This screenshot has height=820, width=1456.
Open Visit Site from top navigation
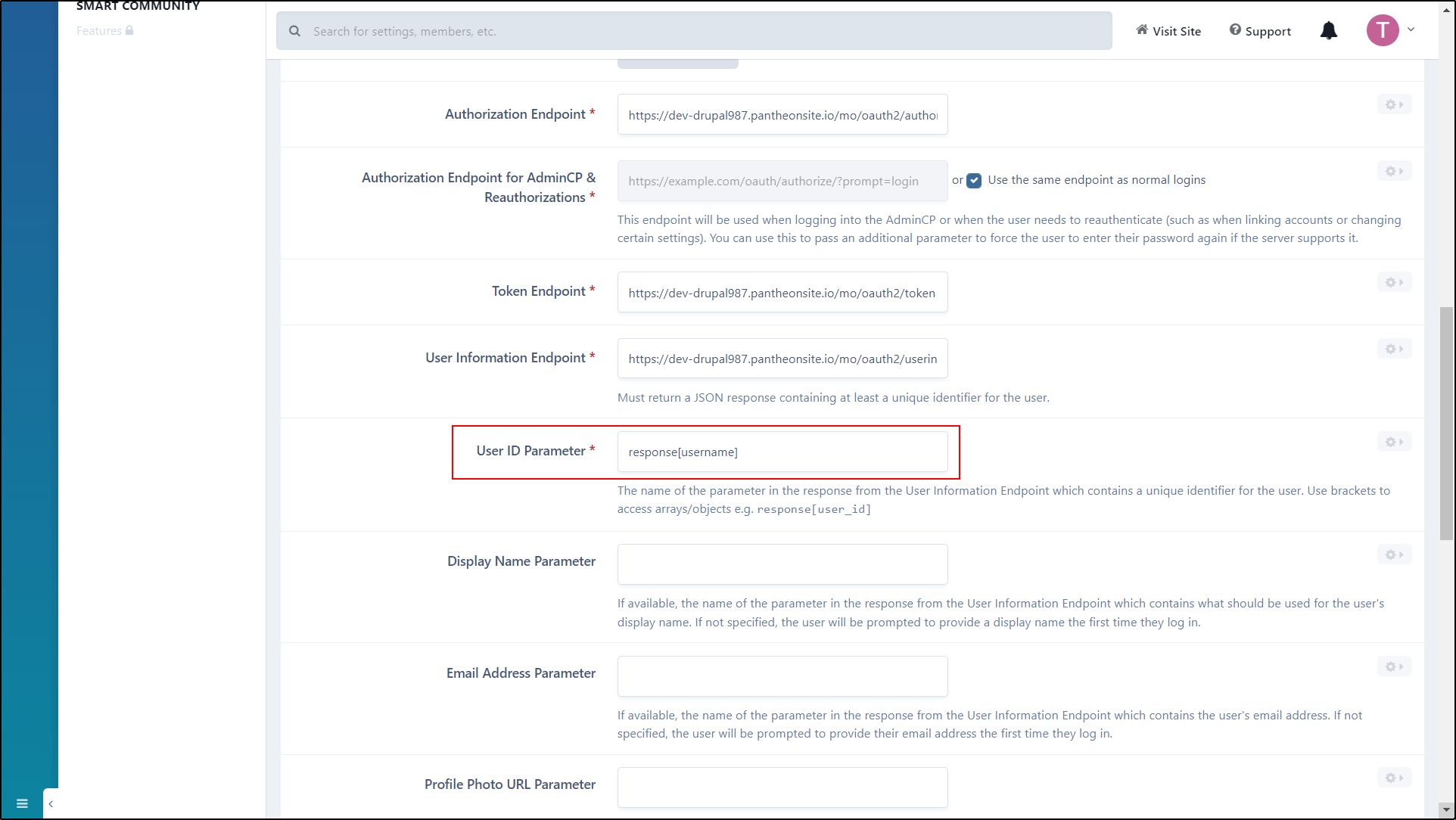click(1175, 31)
